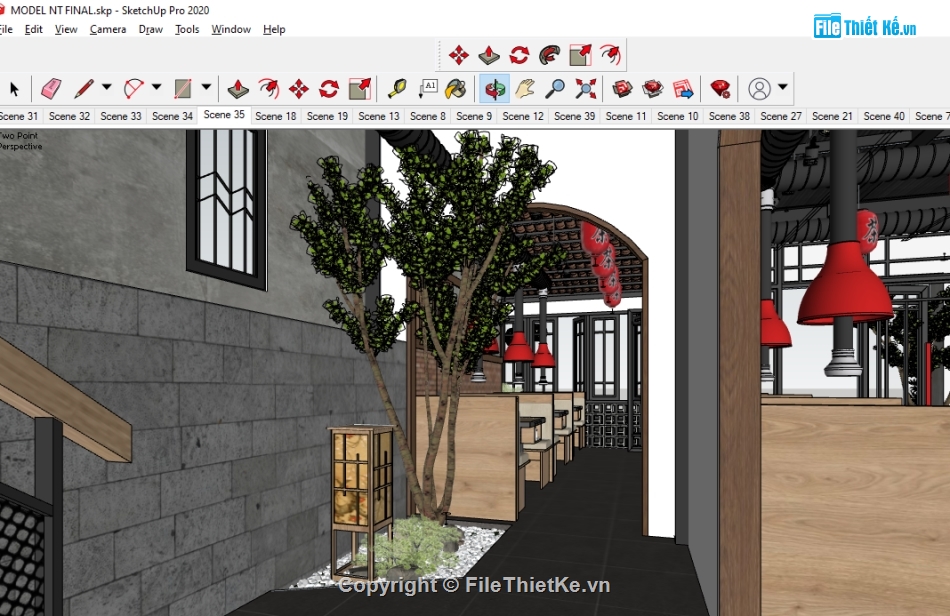Viewport: 950px width, 616px height.
Task: Switch to the Scene 39 tab
Action: [574, 116]
